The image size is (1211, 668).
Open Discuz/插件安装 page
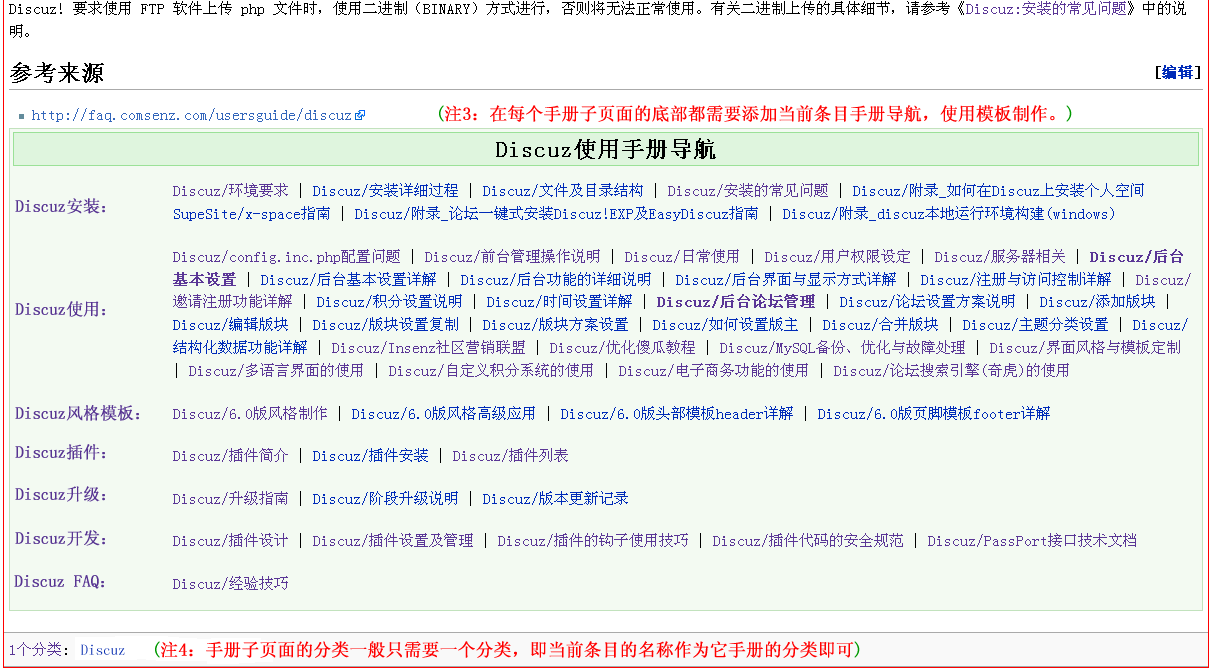pyautogui.click(x=370, y=455)
